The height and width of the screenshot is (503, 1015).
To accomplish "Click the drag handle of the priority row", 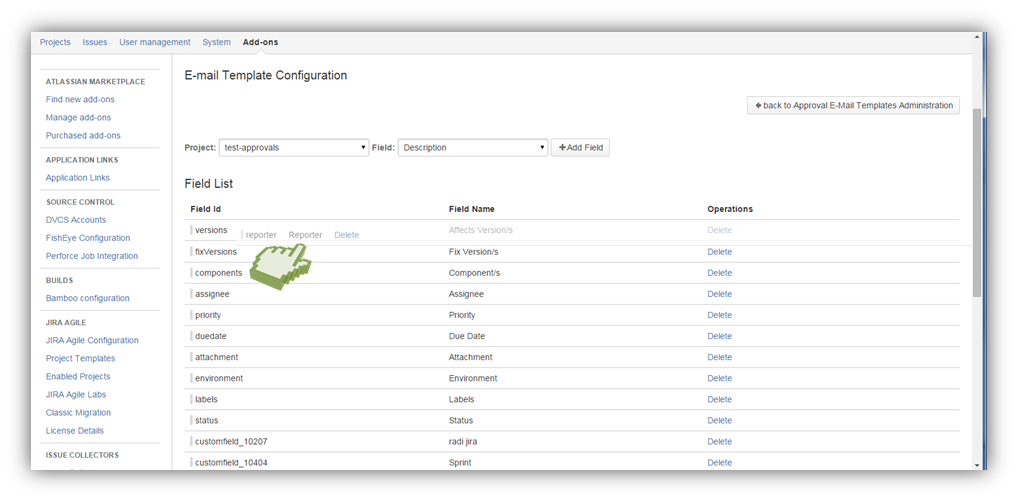I will pos(191,315).
